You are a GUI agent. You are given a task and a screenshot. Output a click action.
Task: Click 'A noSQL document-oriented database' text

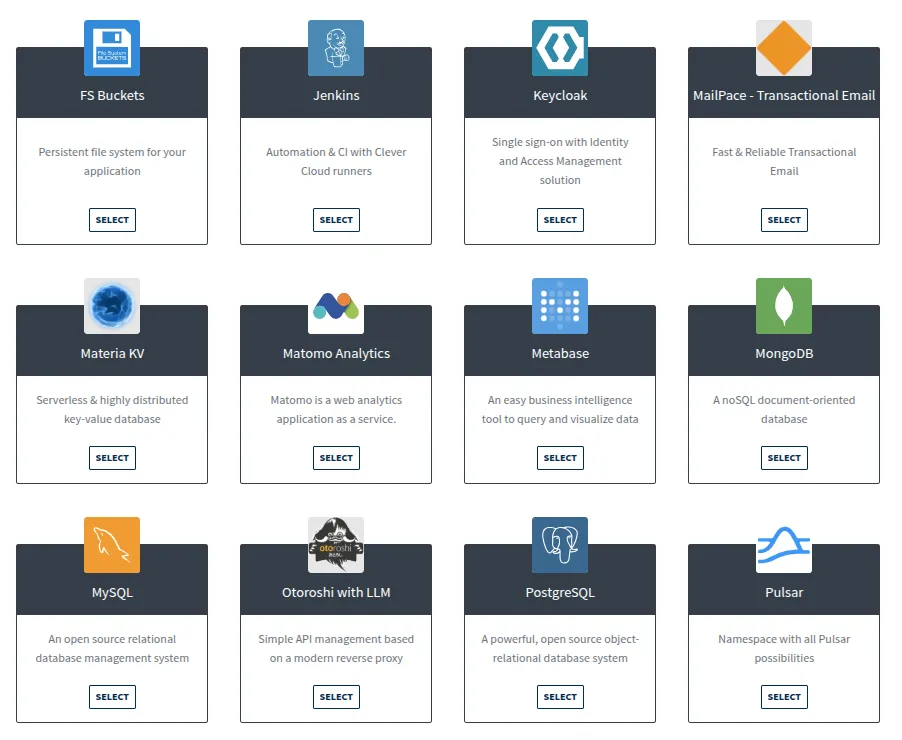[784, 410]
